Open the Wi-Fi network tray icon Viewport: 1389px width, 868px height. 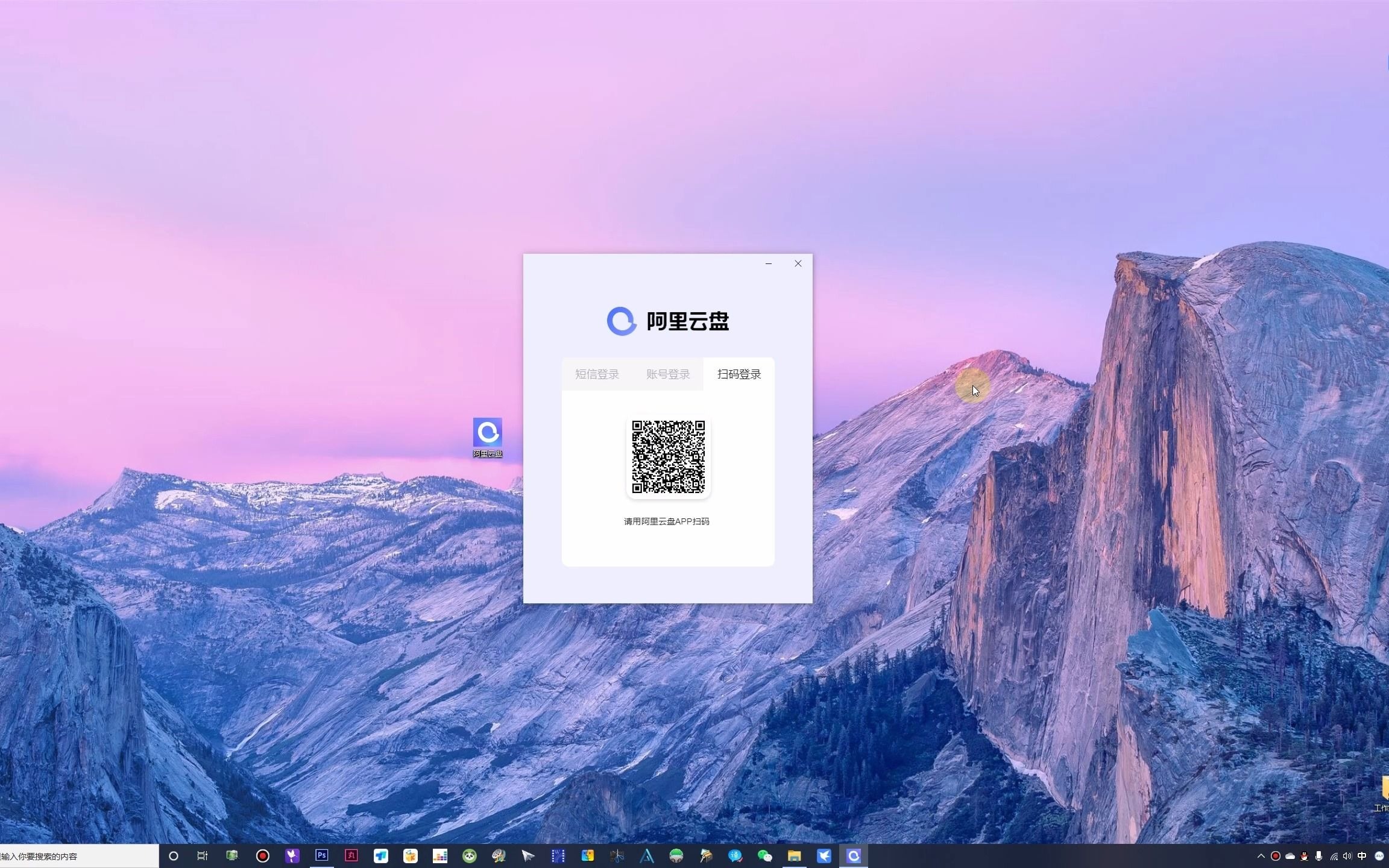click(x=1334, y=856)
